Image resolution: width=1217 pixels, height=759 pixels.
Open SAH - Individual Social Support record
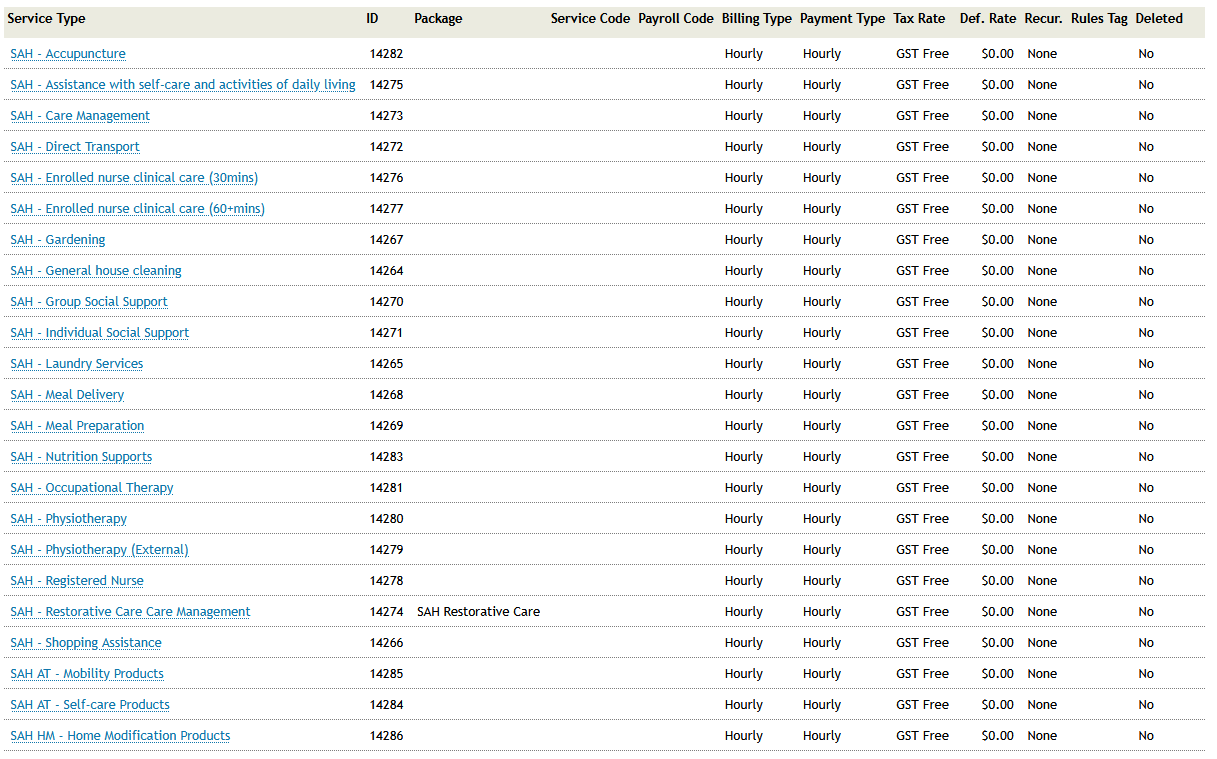coord(99,332)
